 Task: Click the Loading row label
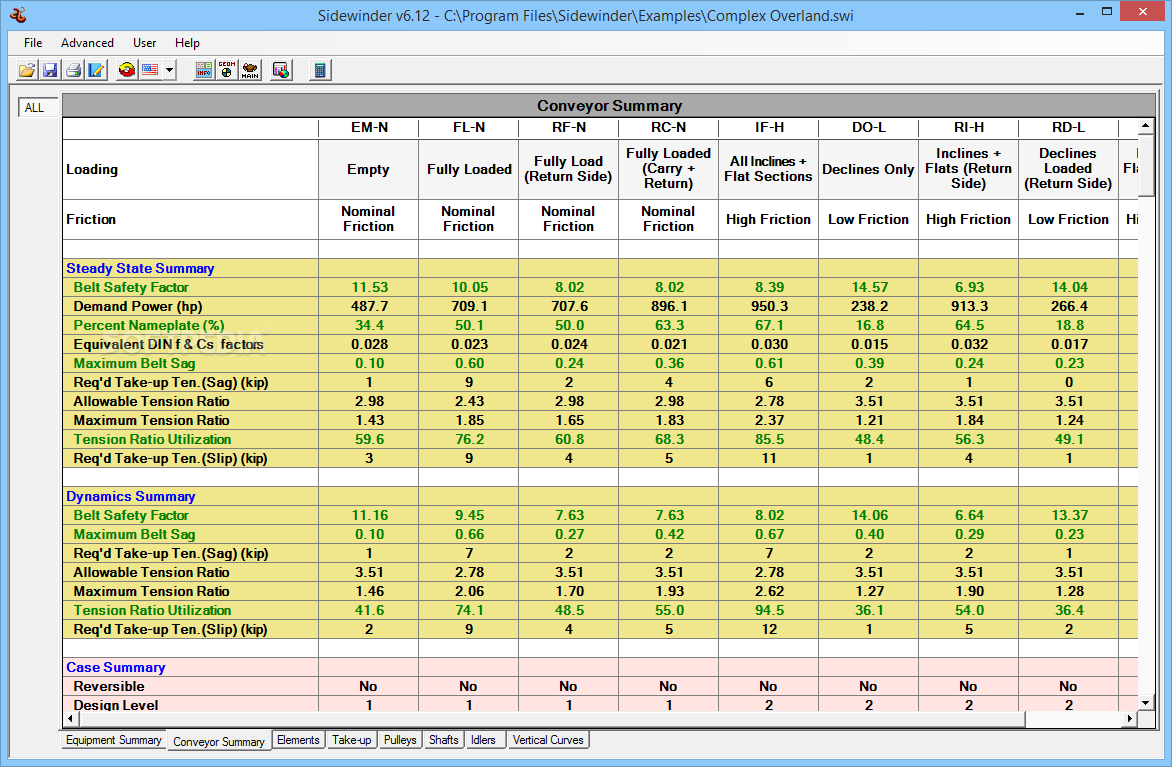pyautogui.click(x=92, y=170)
